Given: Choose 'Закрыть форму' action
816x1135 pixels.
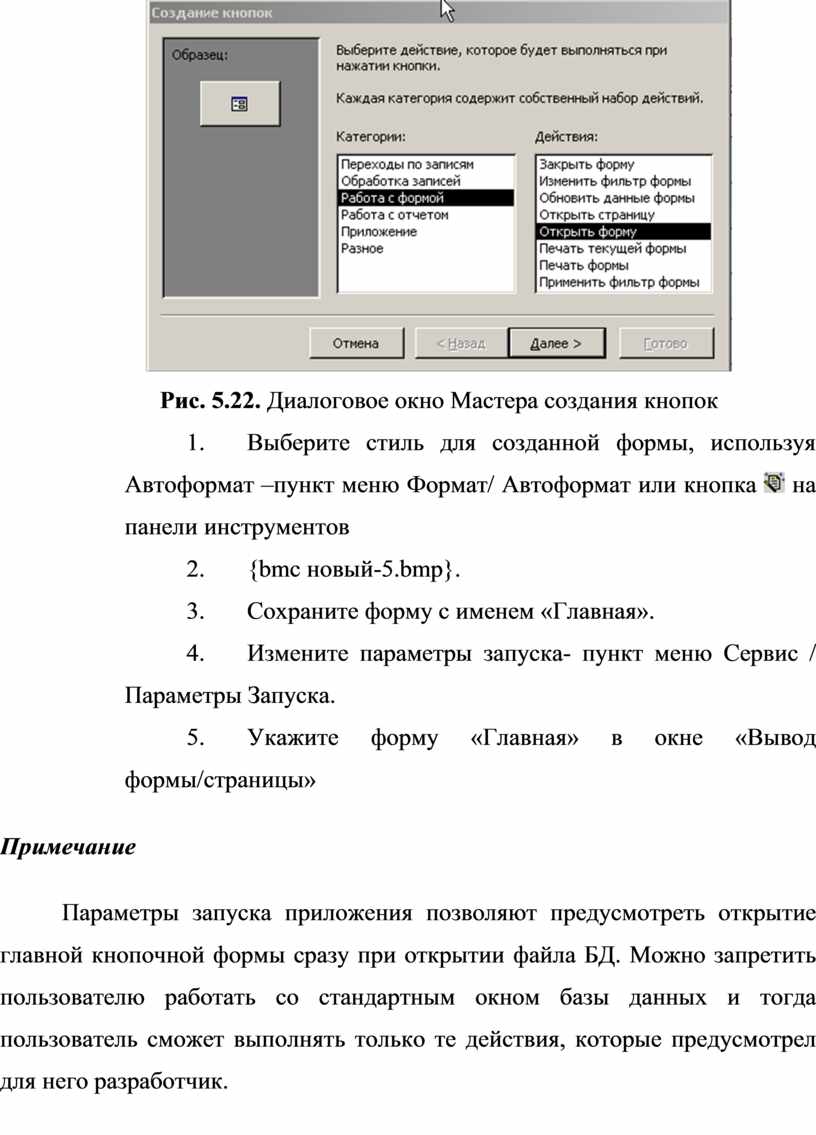Looking at the screenshot, I should pyautogui.click(x=587, y=164).
